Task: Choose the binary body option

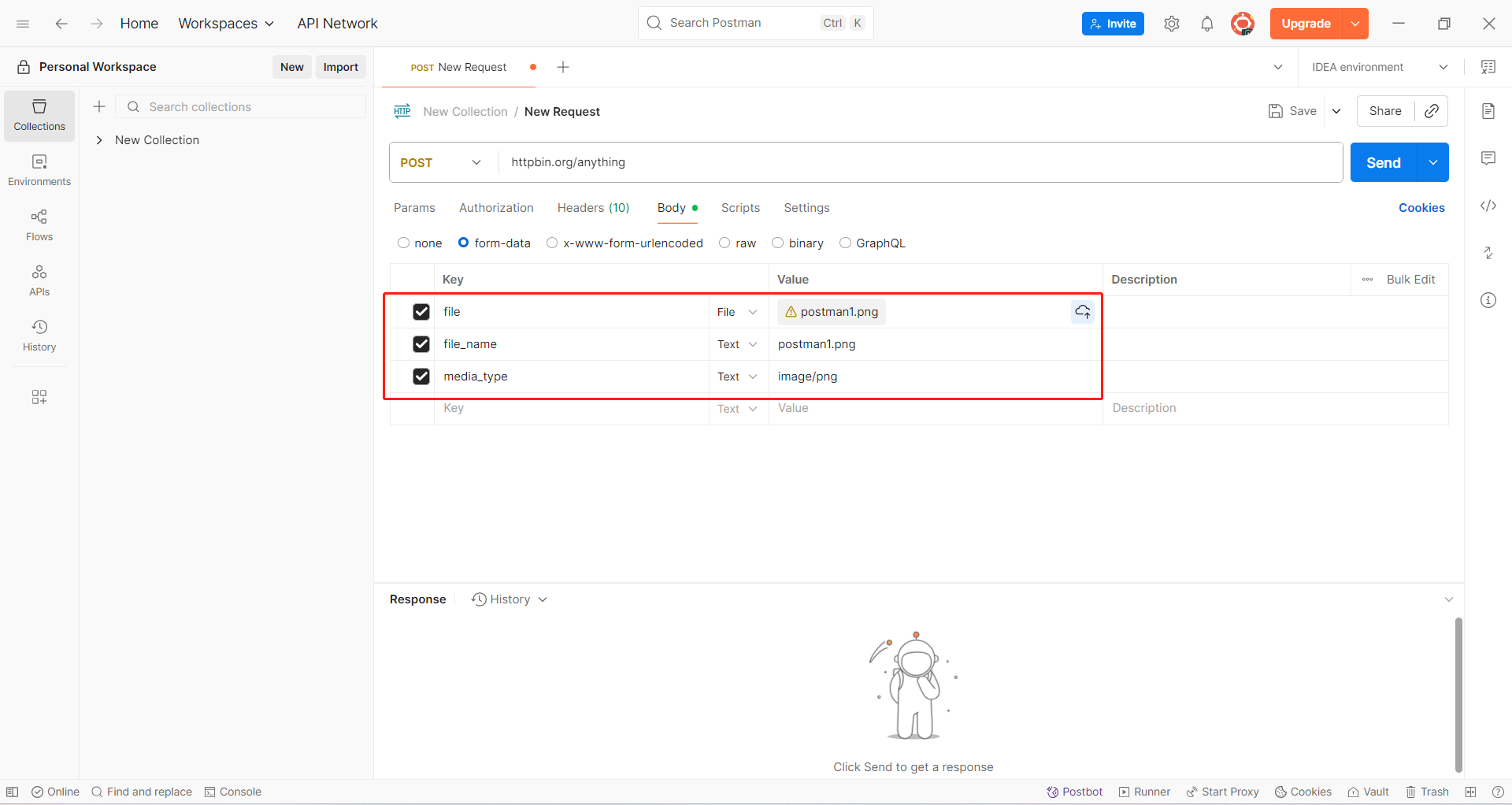Action: click(x=778, y=243)
